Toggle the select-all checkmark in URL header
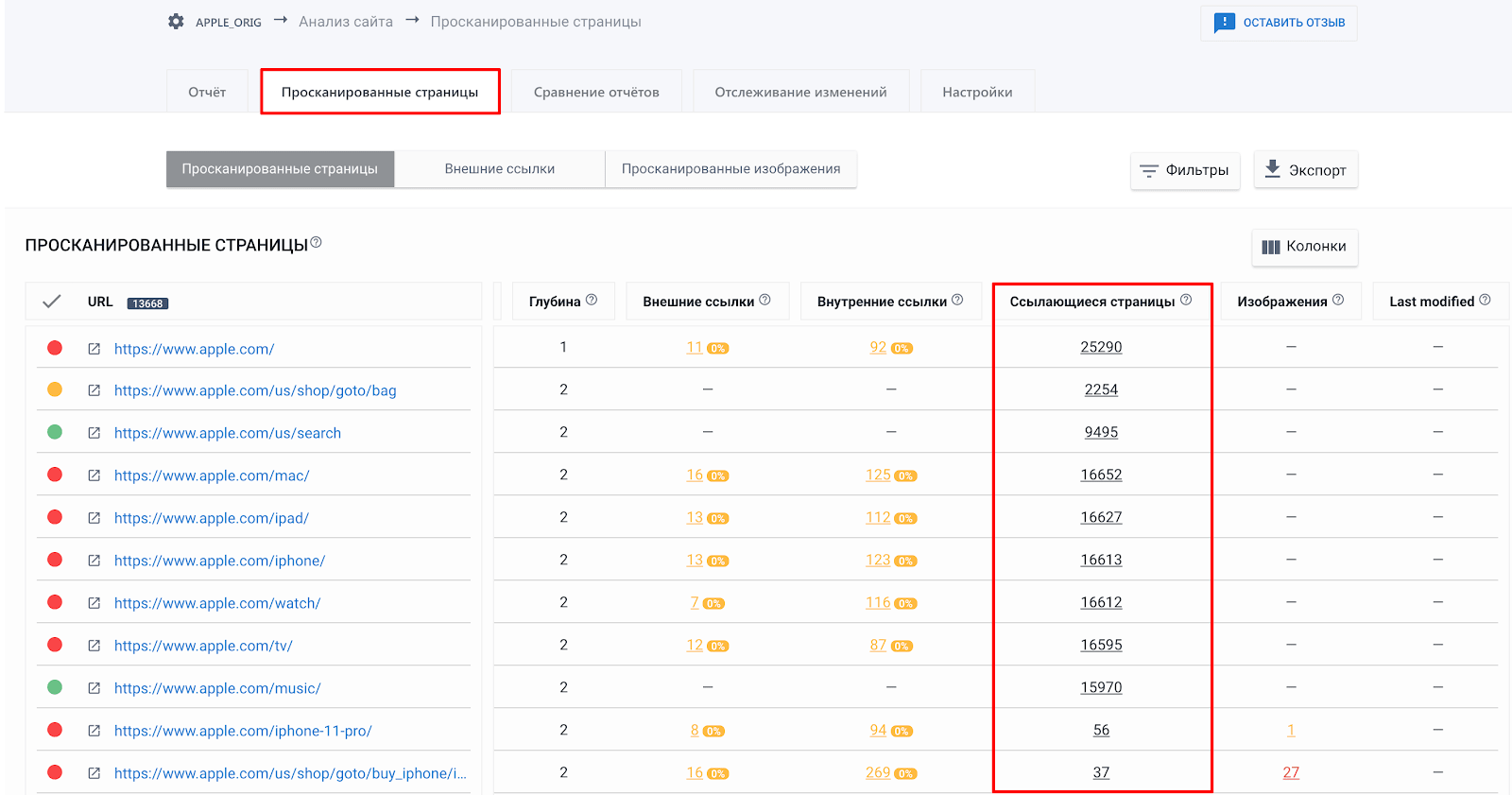This screenshot has width=1512, height=795. coord(52,302)
